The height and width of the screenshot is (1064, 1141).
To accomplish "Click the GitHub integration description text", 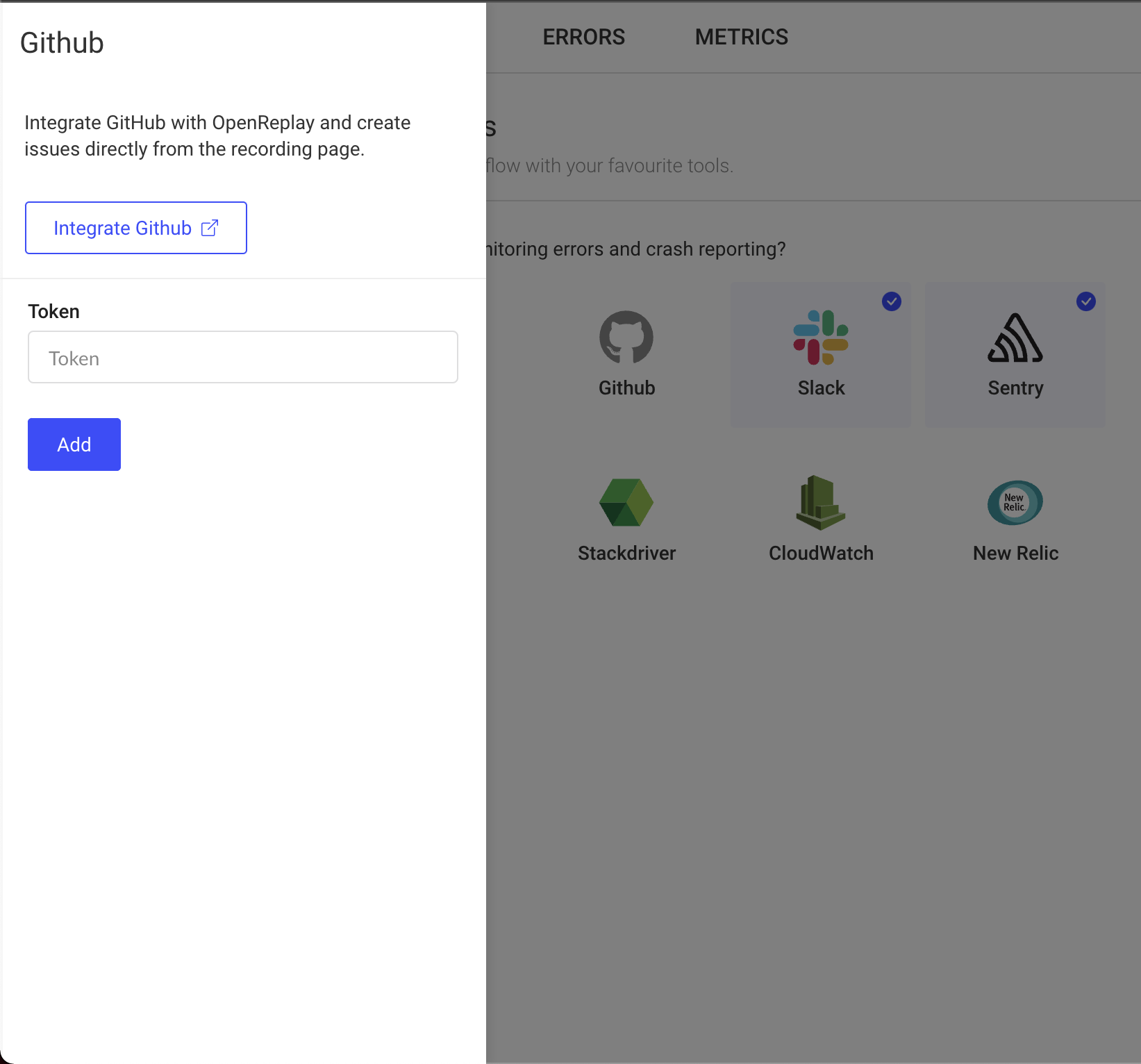I will pos(217,135).
